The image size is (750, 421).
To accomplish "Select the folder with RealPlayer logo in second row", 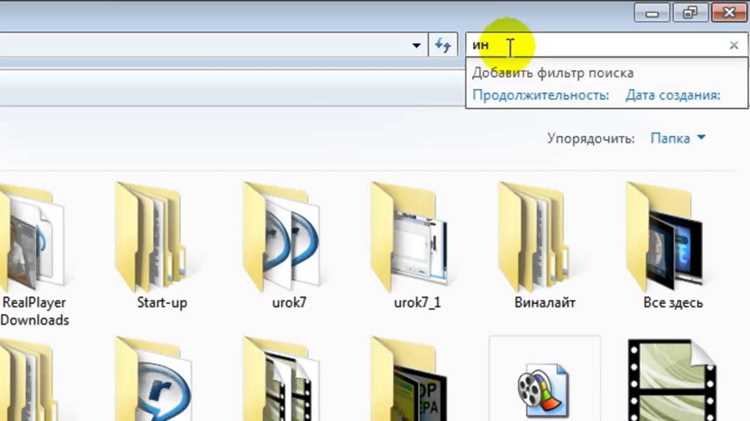I will 154,379.
